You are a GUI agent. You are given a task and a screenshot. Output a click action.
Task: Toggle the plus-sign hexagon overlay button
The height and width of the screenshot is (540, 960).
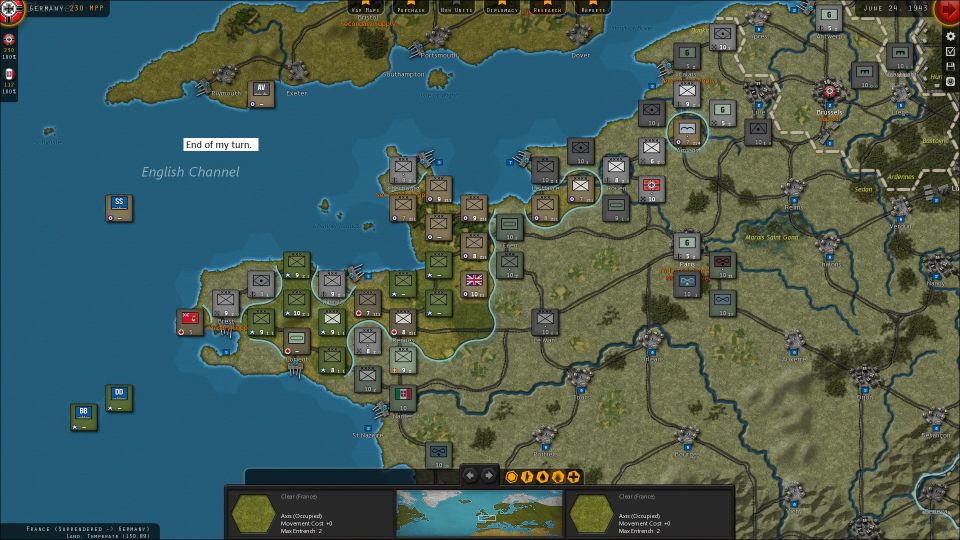coord(574,476)
